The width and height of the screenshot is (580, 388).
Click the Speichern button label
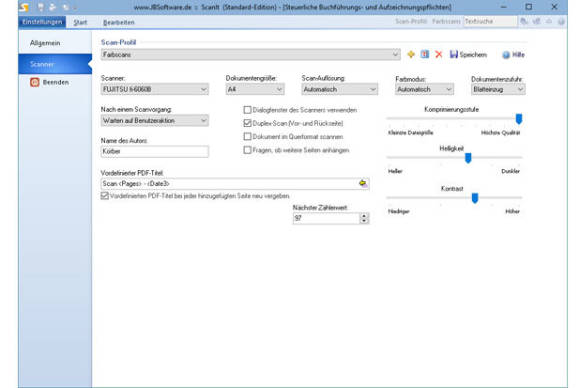tap(473, 55)
